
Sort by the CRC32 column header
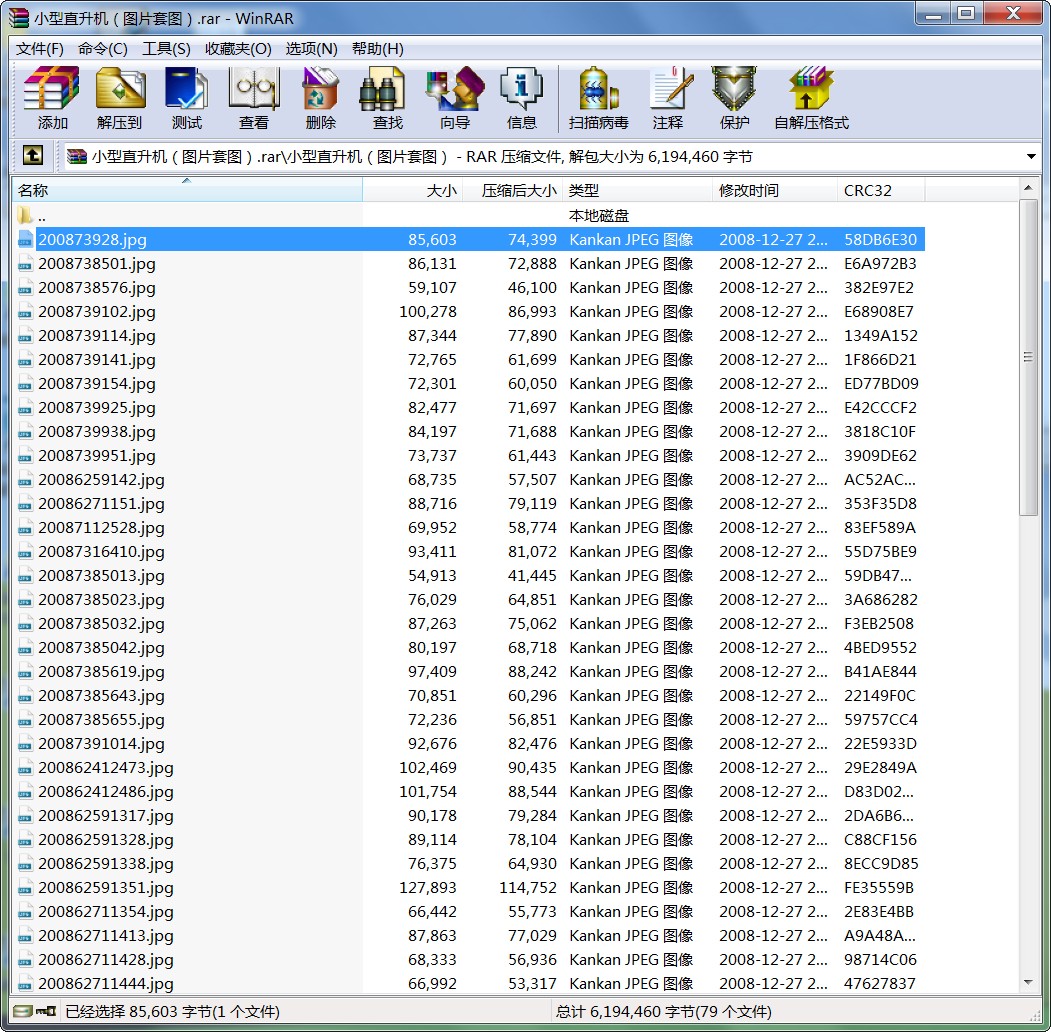(x=880, y=191)
